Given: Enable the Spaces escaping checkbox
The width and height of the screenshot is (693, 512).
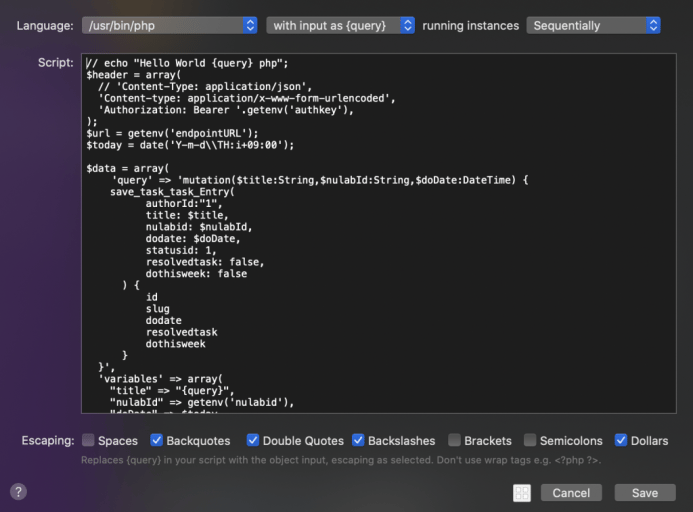Looking at the screenshot, I should [x=89, y=440].
